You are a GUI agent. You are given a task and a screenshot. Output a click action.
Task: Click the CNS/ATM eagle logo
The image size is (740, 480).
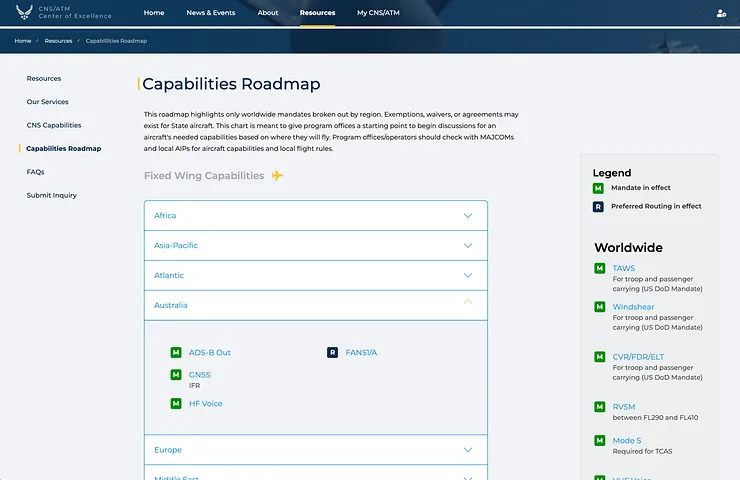pos(24,13)
